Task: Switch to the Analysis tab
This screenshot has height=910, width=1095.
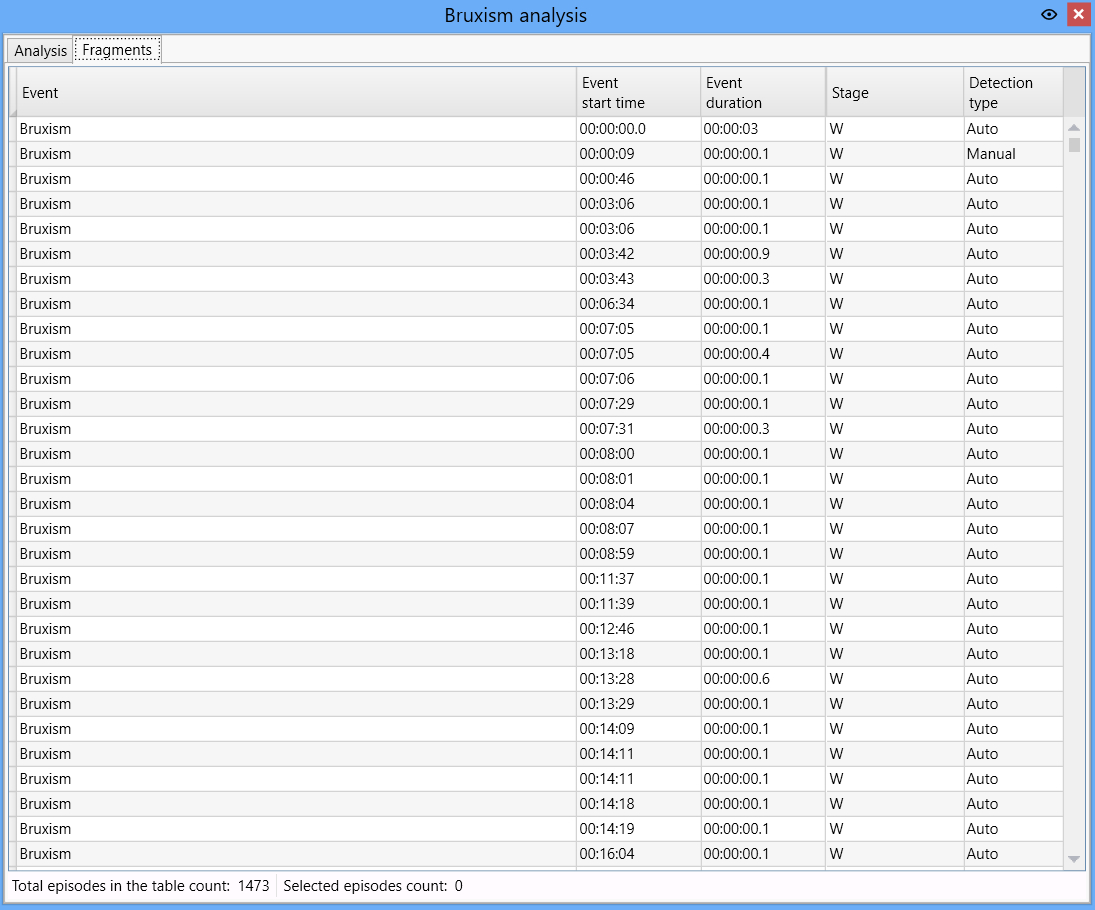Action: 41,51
